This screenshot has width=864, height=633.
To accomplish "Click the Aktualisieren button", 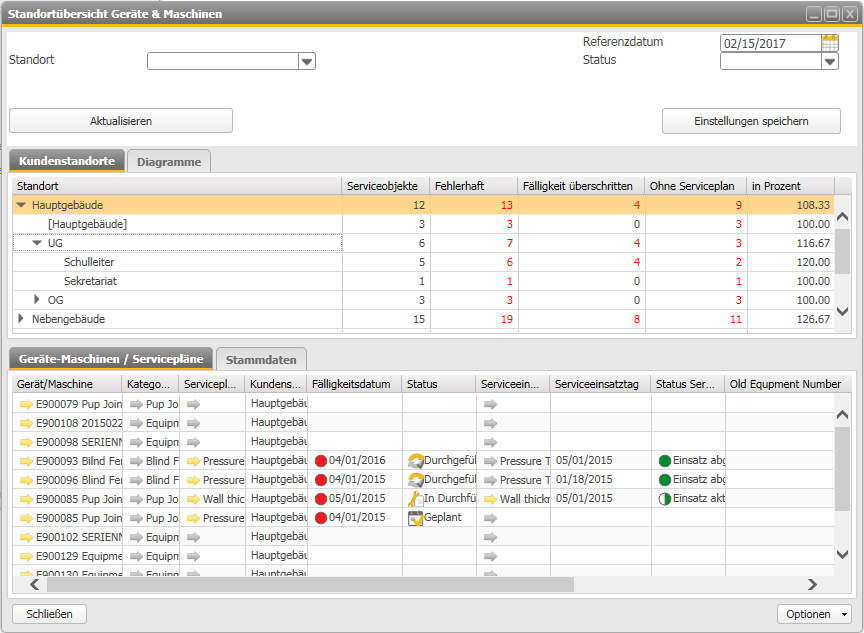I will point(121,121).
